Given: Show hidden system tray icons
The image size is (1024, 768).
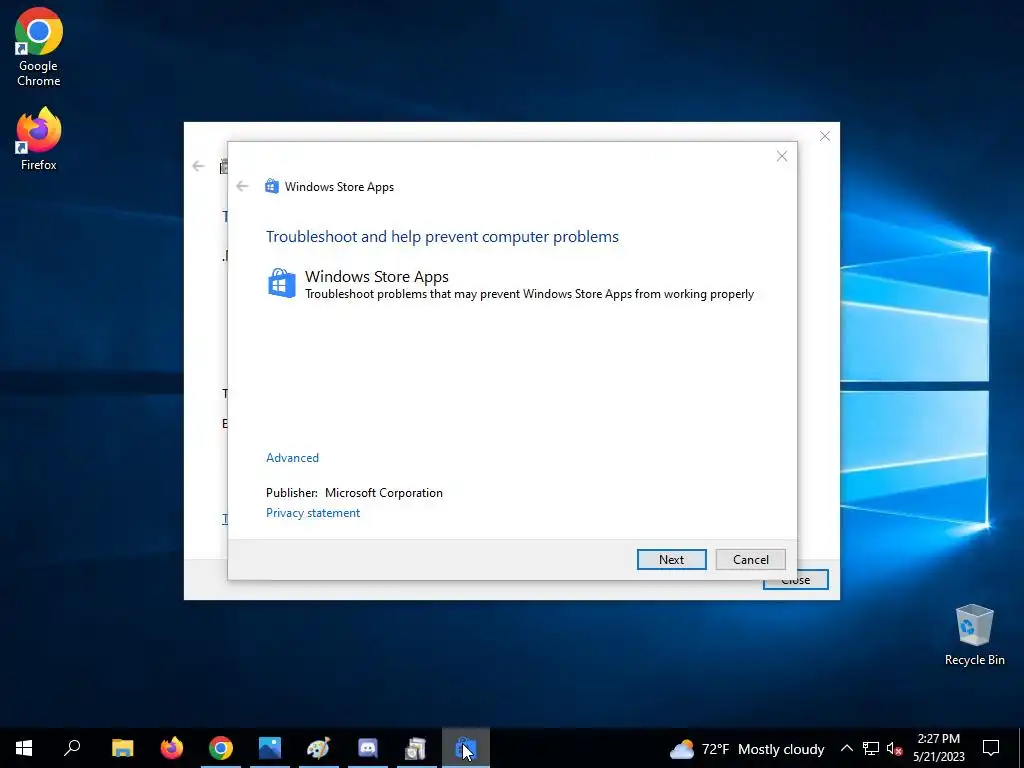Looking at the screenshot, I should click(846, 748).
